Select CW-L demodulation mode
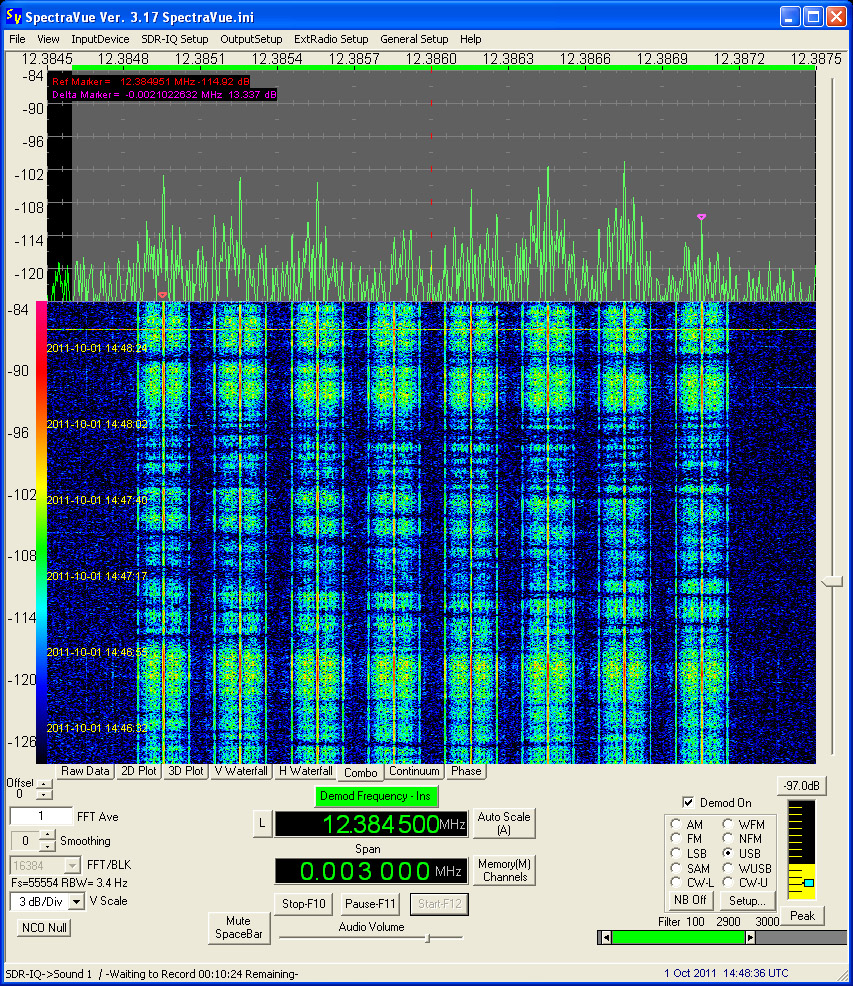The image size is (853, 986). (676, 882)
